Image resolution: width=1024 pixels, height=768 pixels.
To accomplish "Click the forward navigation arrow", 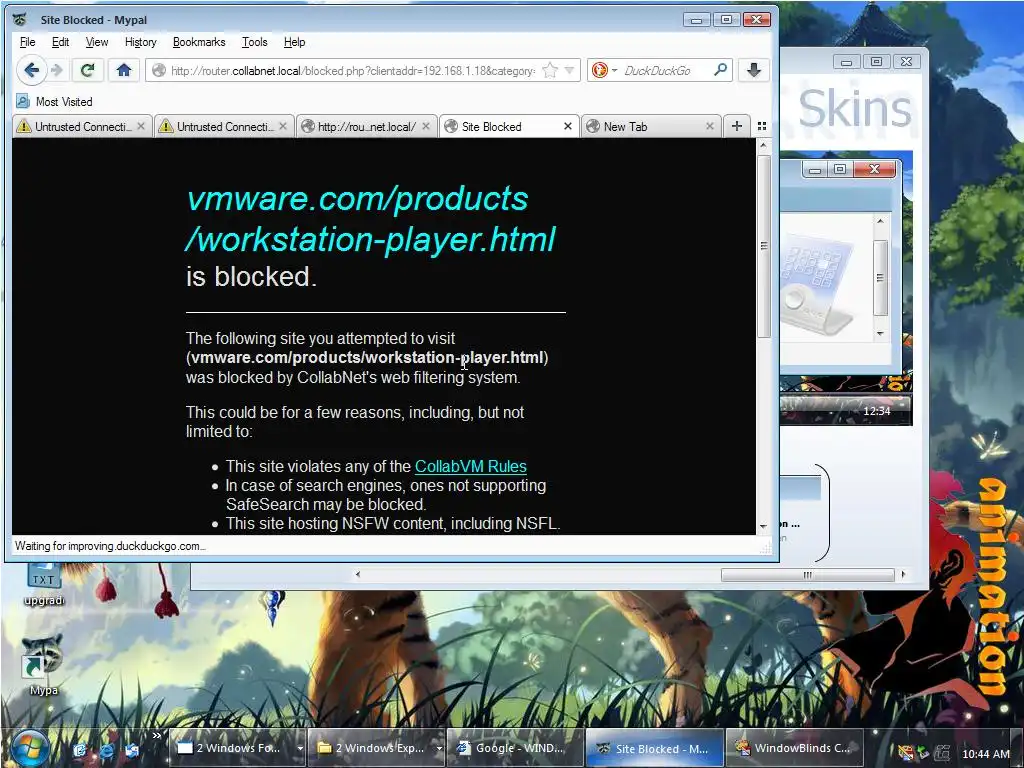I will click(57, 70).
